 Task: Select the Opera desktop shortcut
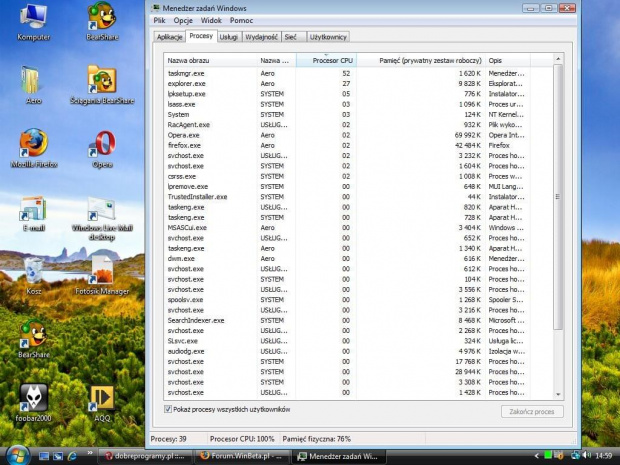[x=102, y=148]
